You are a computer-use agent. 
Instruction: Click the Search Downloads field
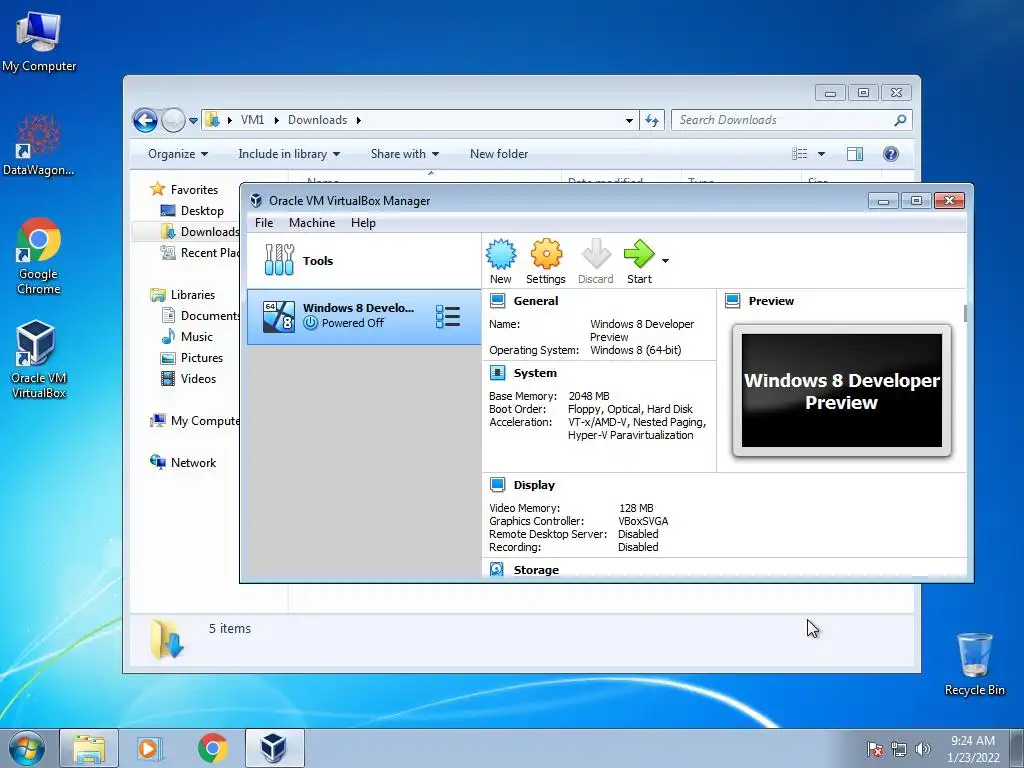pyautogui.click(x=792, y=120)
